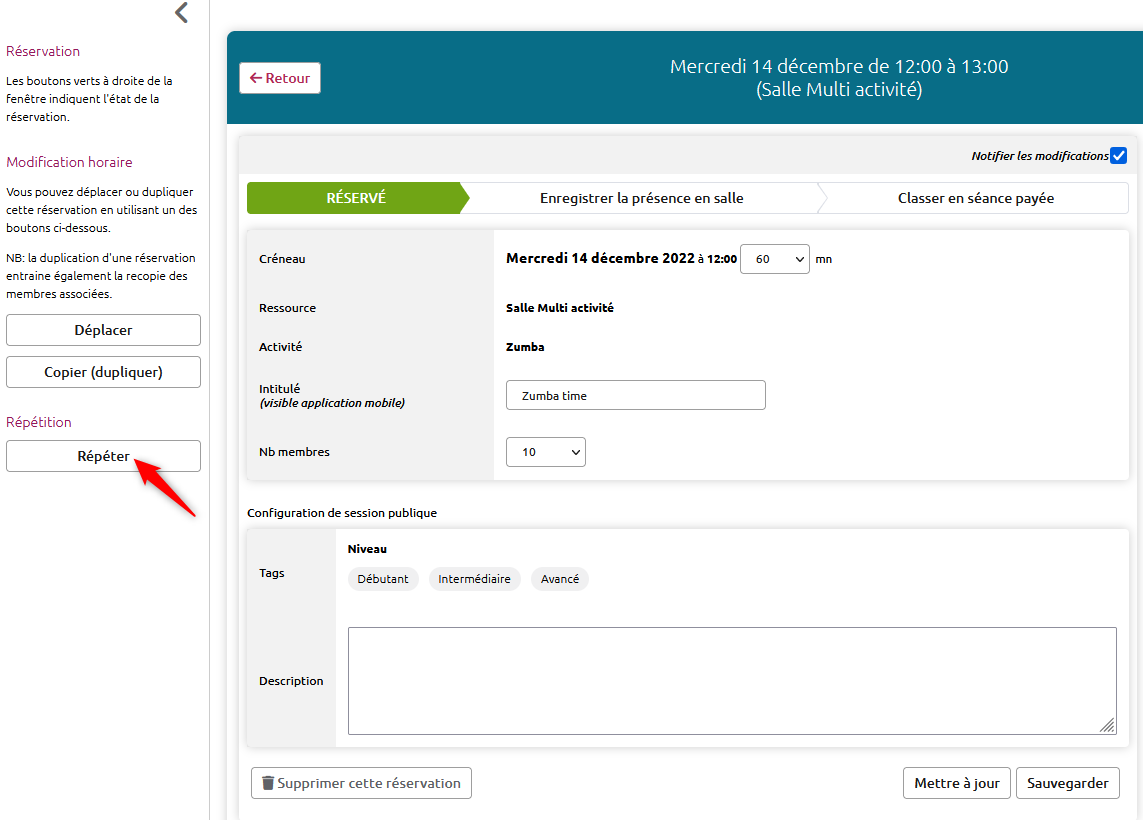Focus the Intitulé field containing Zumba time

[635, 395]
